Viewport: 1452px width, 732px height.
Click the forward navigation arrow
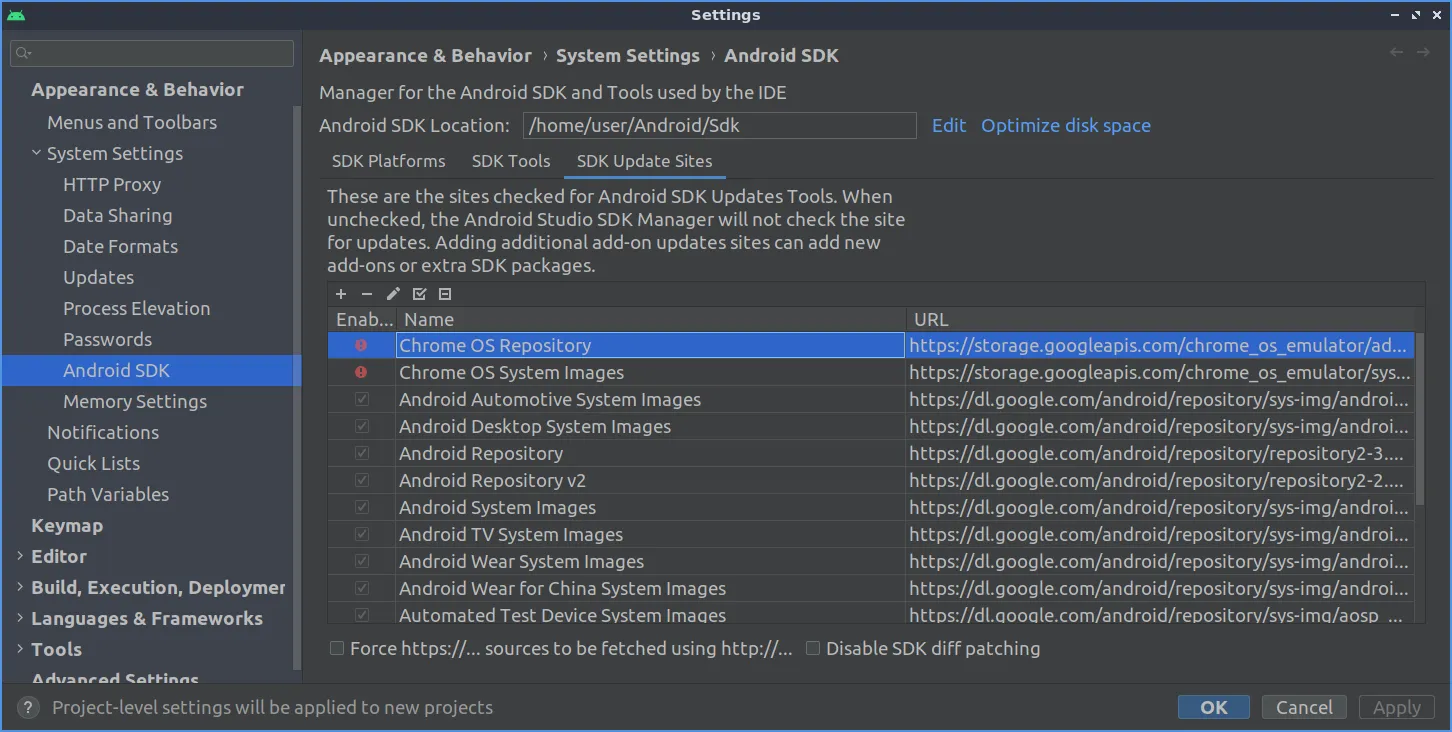click(1423, 52)
